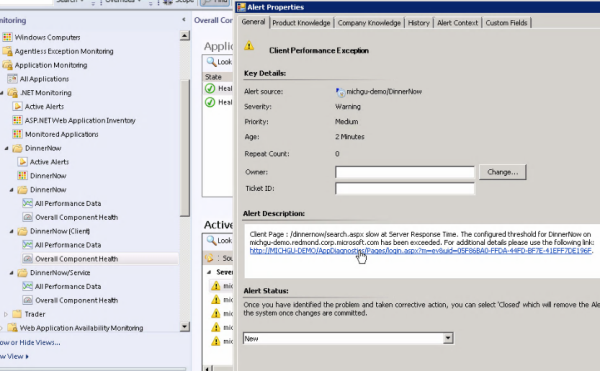Collapse the top-level DinnerNow folder node
This screenshot has width=600, height=371.
(7, 148)
